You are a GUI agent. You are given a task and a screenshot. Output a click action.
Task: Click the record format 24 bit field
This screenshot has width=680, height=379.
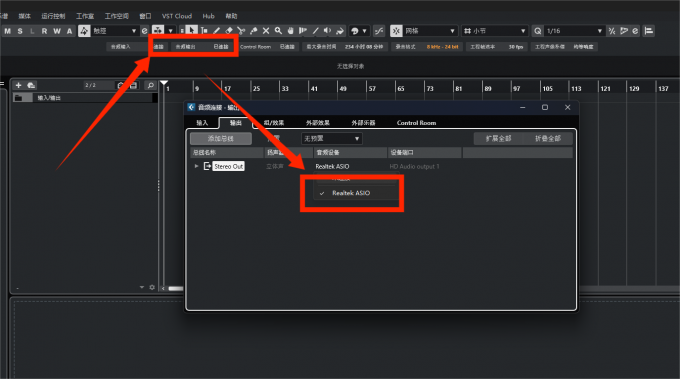pos(427,46)
